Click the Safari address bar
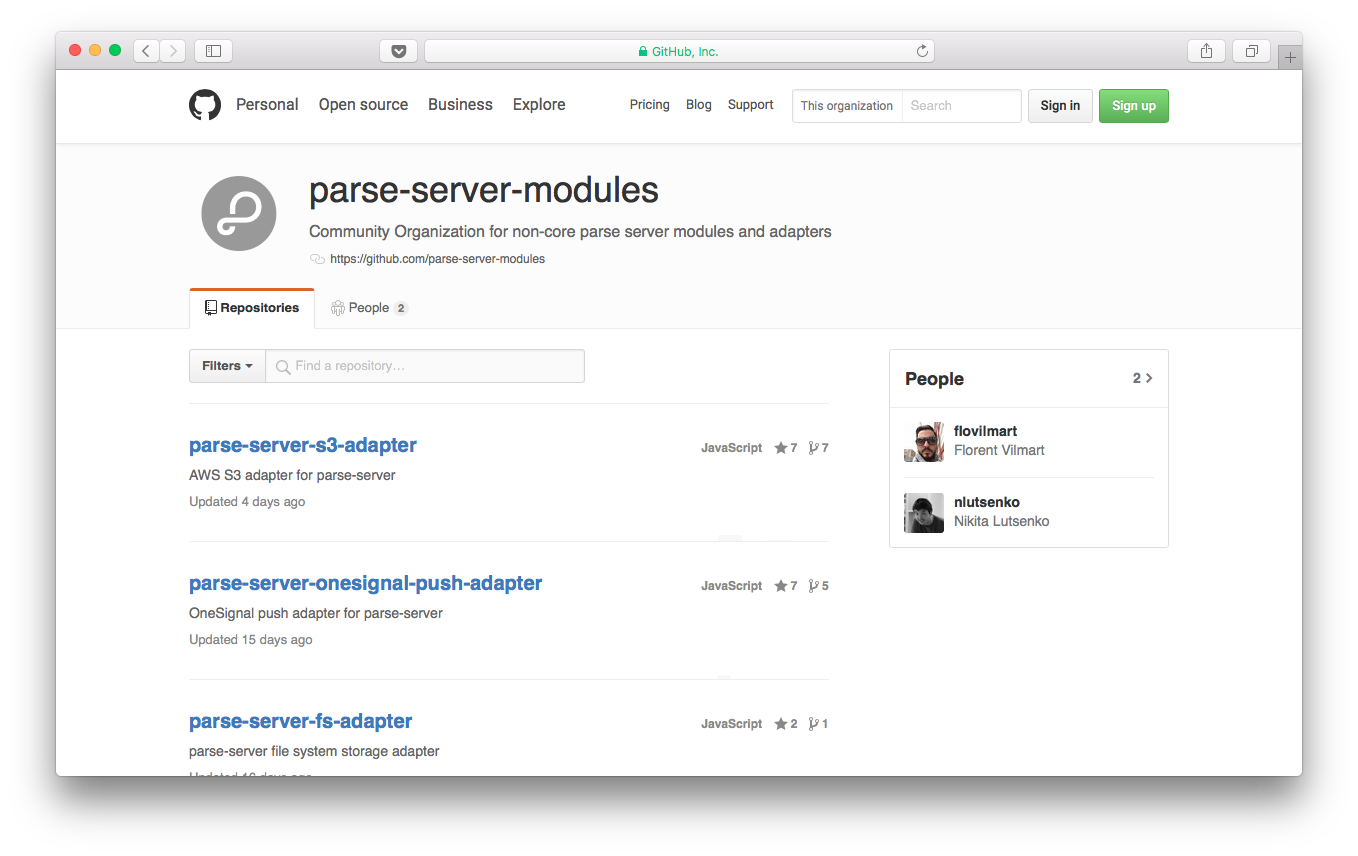This screenshot has height=856, width=1358. click(x=679, y=51)
